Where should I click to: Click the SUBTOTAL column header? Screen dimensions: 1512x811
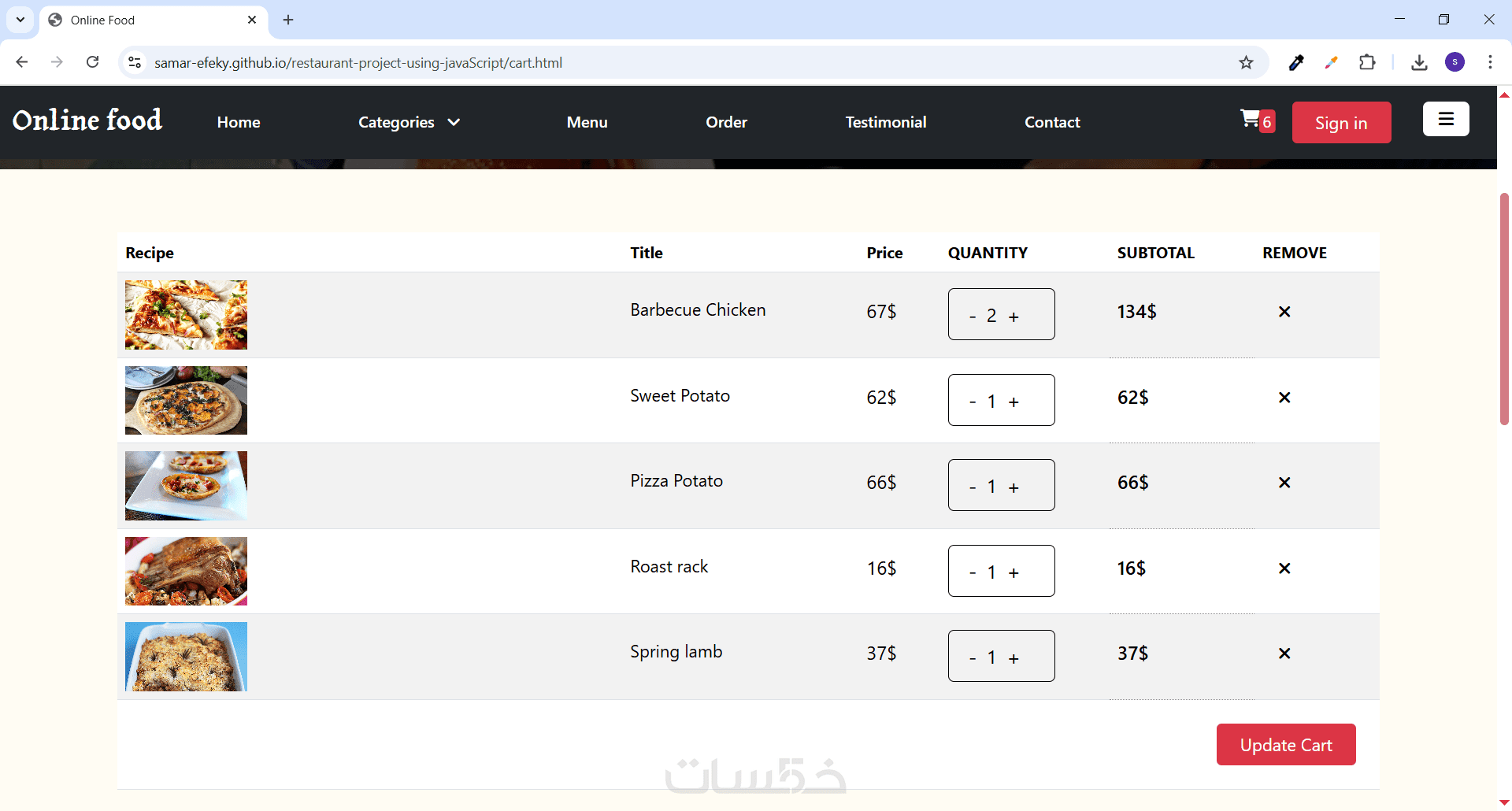[x=1155, y=253]
